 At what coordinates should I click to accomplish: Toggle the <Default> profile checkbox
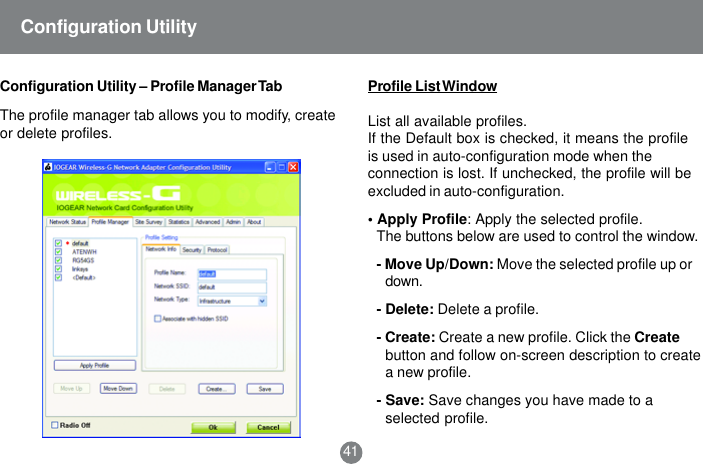click(58, 278)
